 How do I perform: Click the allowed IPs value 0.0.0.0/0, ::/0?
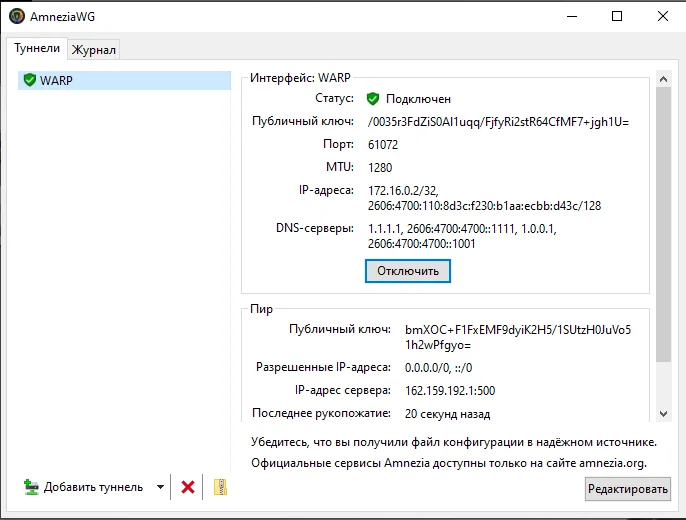438,368
